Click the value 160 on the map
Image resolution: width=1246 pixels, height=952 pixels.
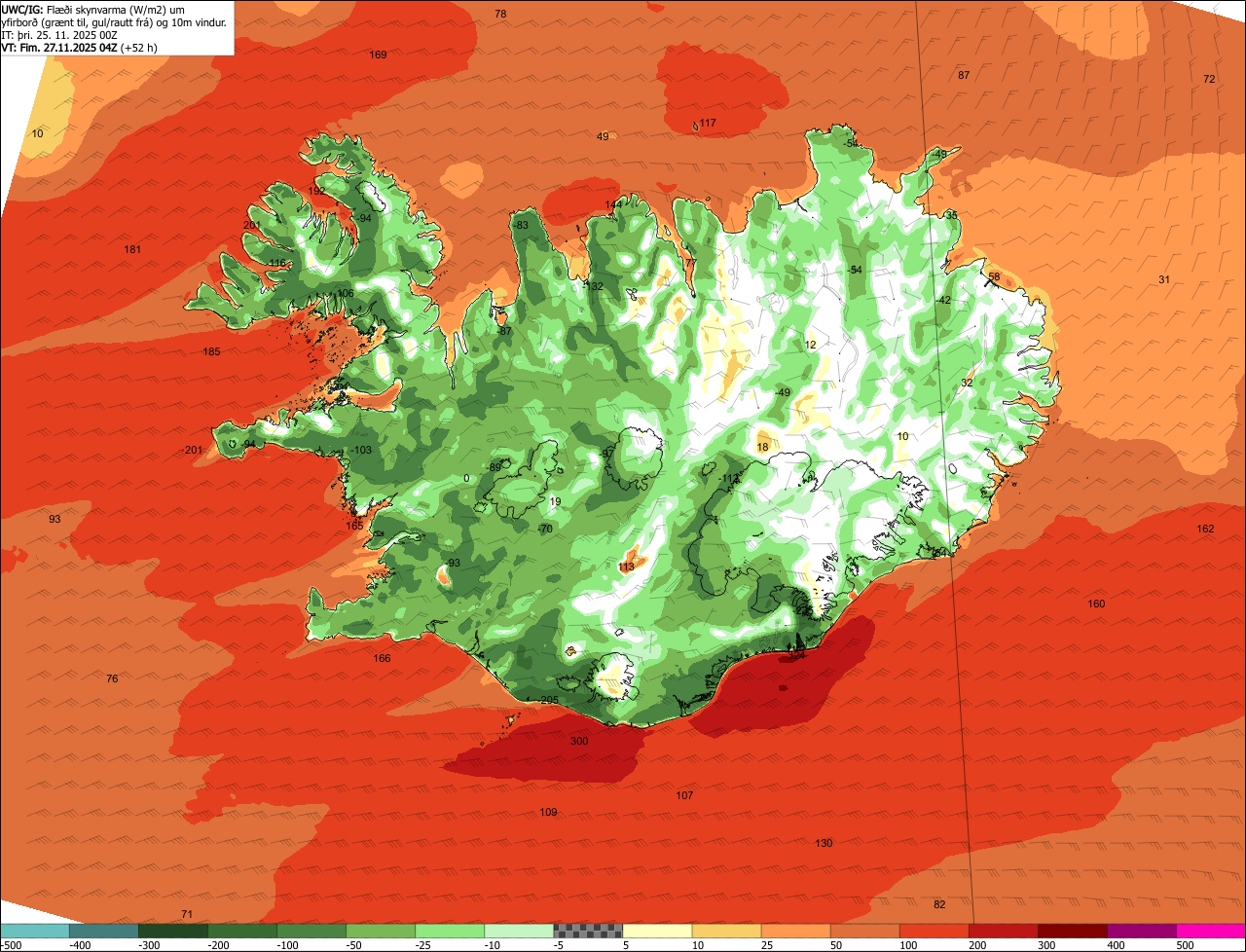pos(1096,604)
